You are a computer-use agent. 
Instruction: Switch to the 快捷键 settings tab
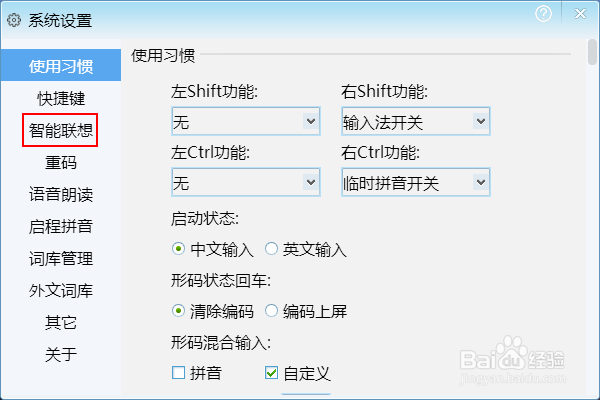(x=61, y=98)
